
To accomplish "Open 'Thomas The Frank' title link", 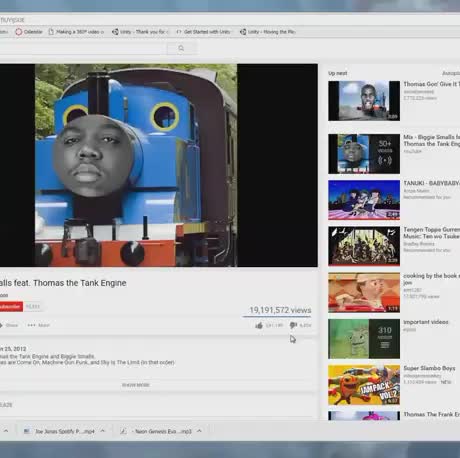I will 431,414.
